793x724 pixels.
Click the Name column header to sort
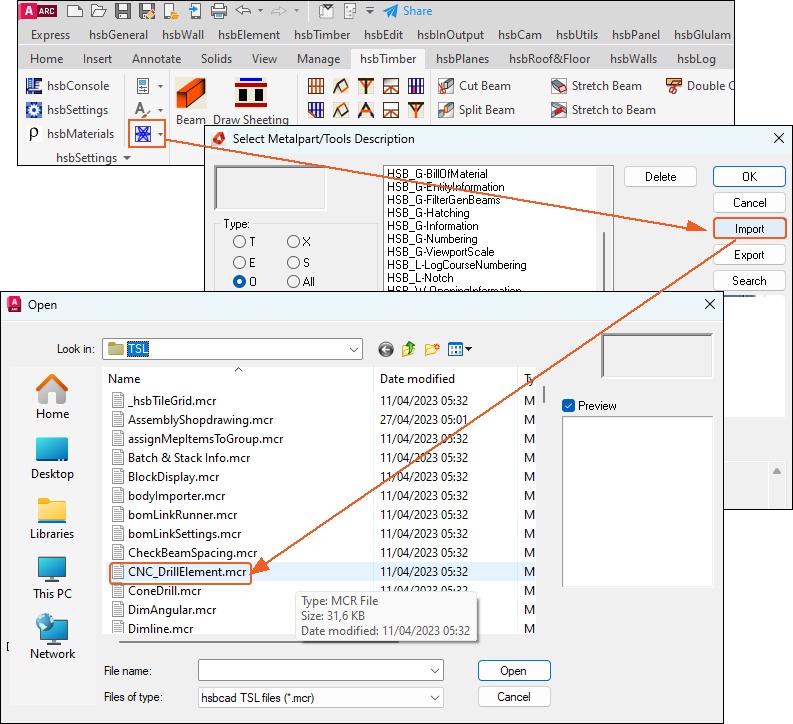[x=238, y=379]
